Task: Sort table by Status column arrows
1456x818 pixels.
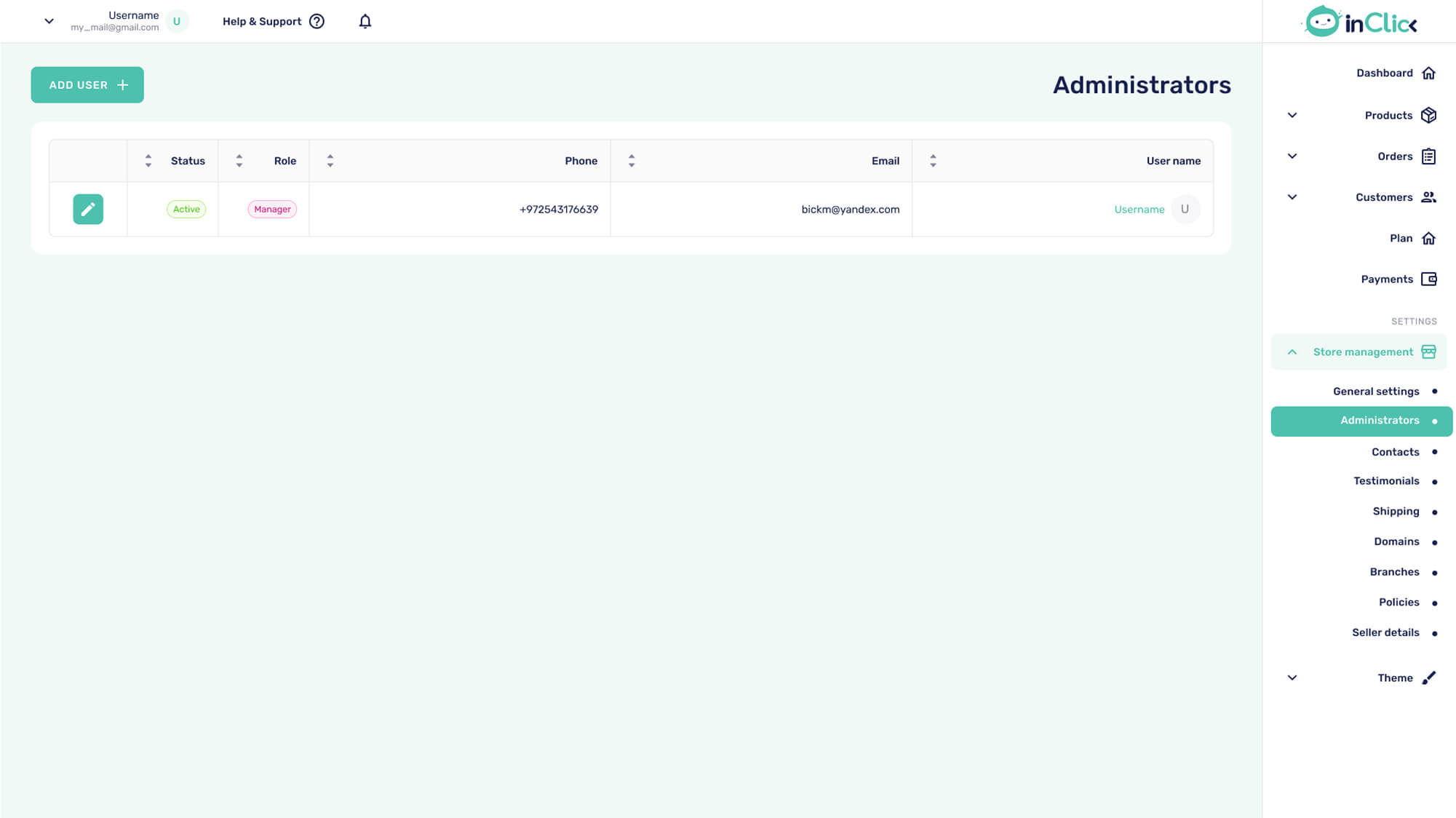Action: tap(148, 161)
